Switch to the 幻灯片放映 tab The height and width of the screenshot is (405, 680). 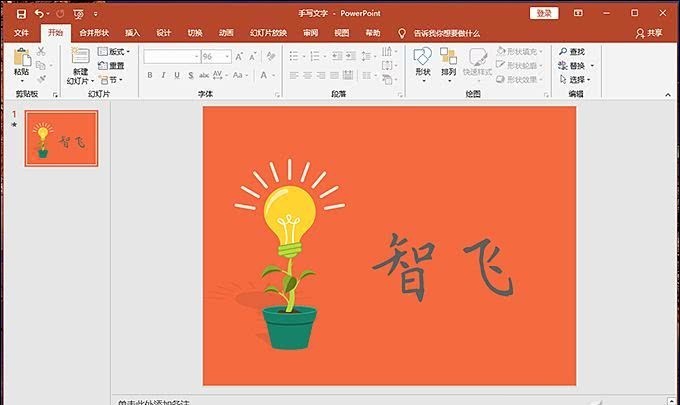click(x=268, y=33)
